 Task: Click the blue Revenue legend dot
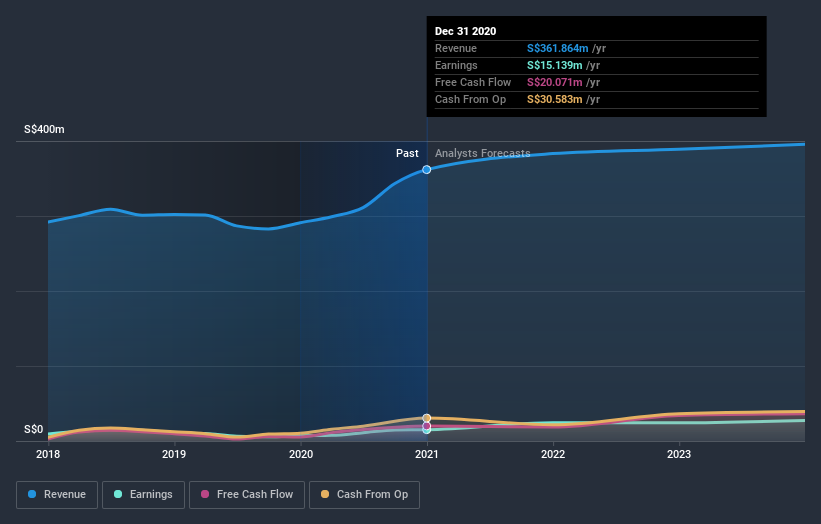(32, 494)
